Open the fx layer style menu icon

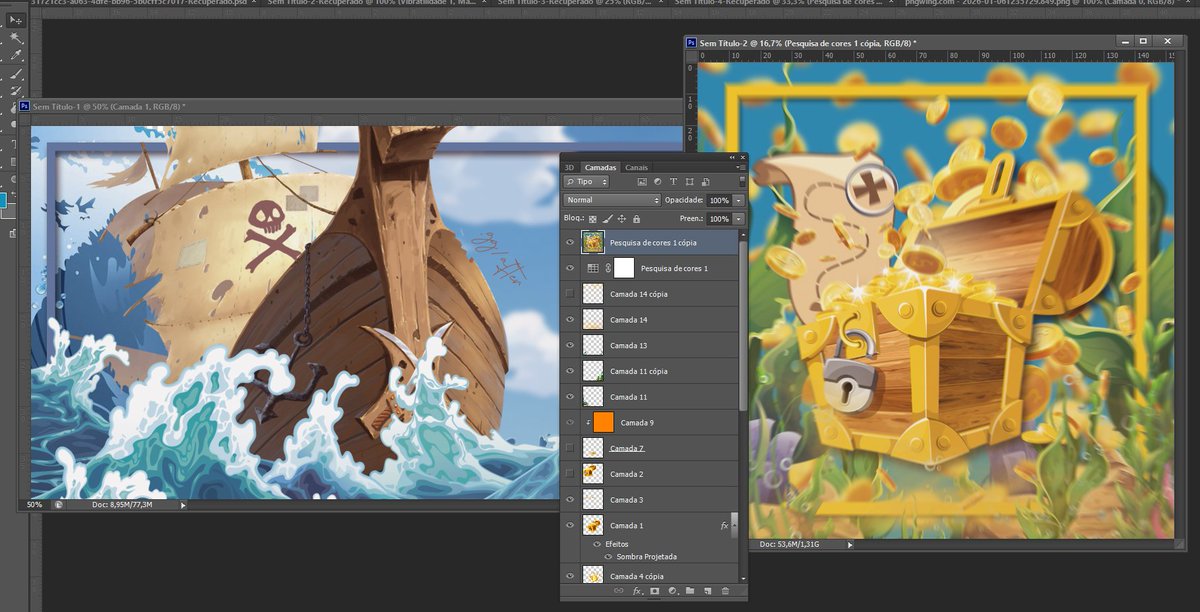[x=637, y=592]
